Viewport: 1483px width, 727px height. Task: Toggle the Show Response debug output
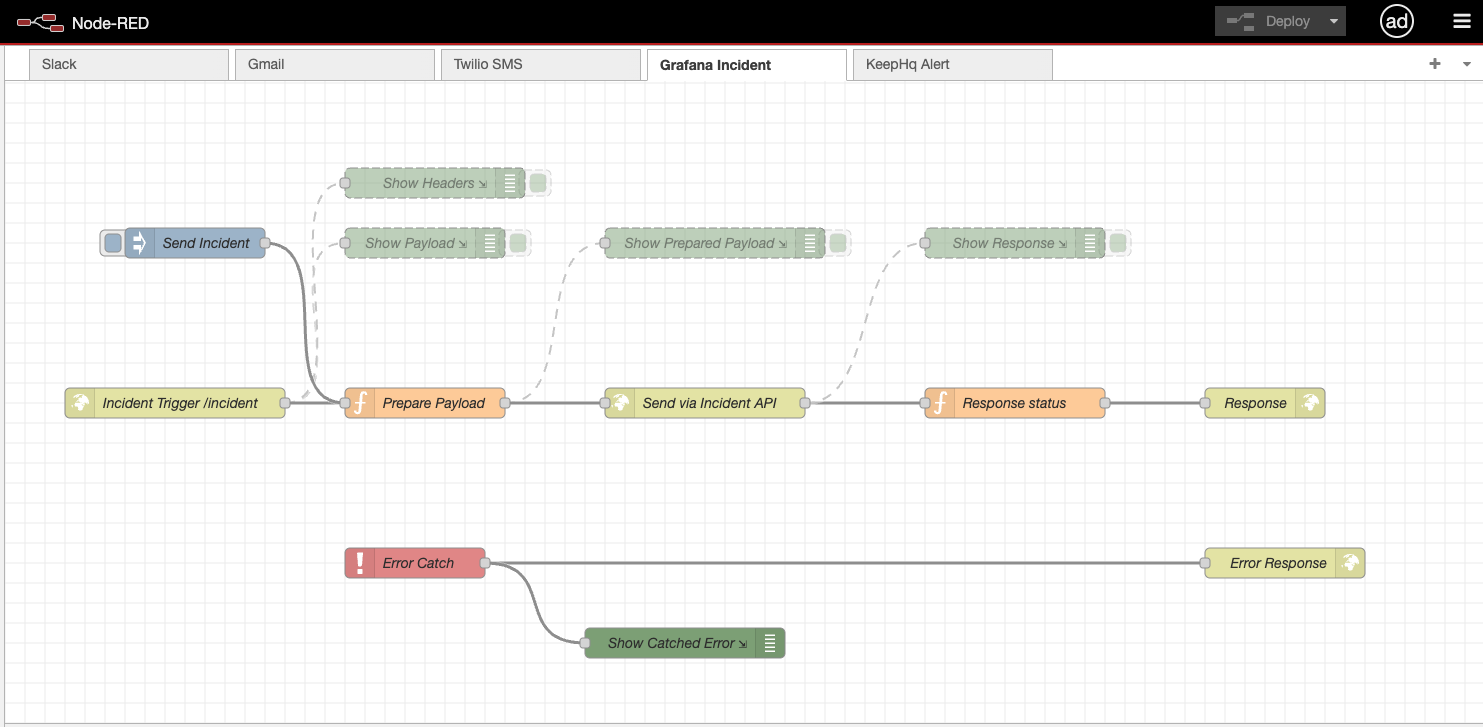coord(1118,243)
